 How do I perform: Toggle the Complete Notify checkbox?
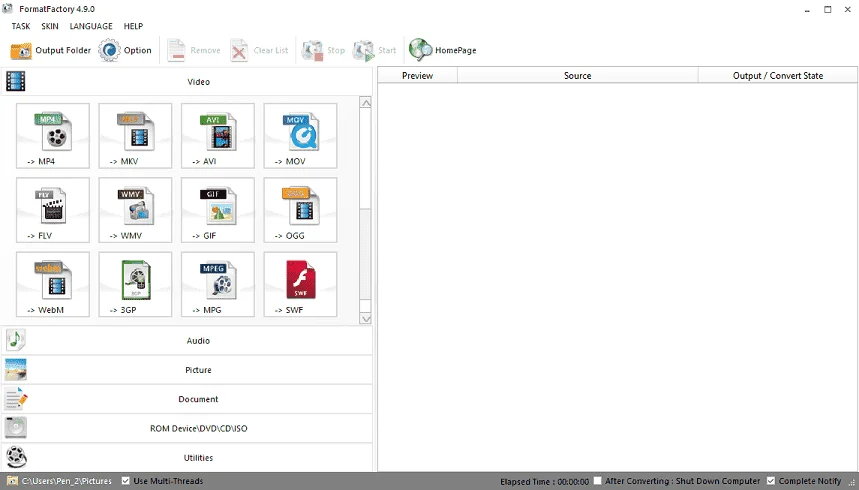coord(771,481)
